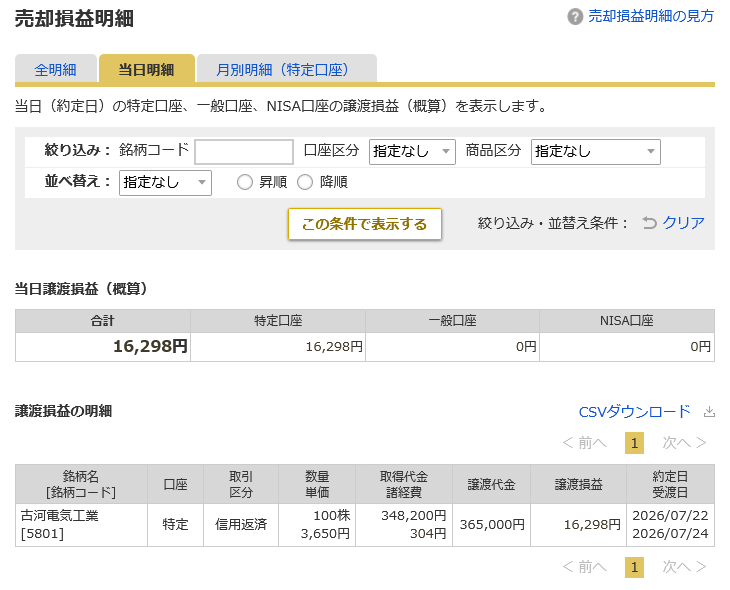Go to previous page using upper ＜前へ
Screen dimensions: 730x590
(585, 442)
